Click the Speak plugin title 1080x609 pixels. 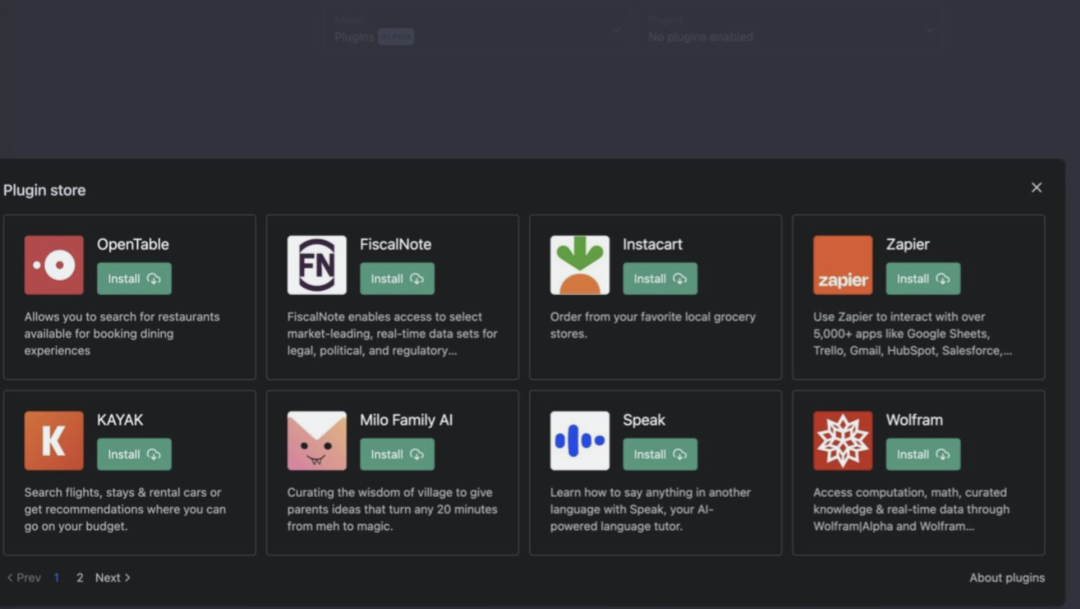(644, 420)
